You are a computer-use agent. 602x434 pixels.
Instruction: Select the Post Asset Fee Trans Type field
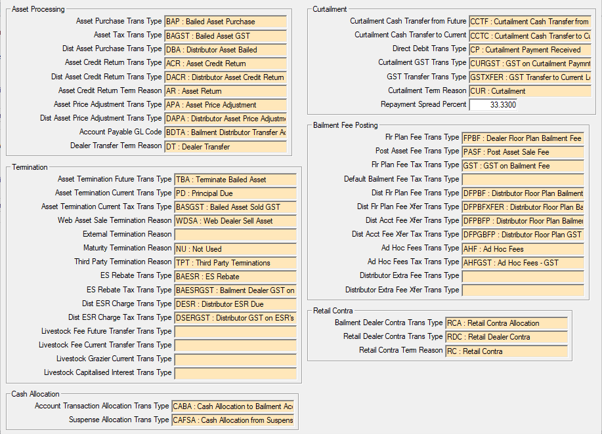click(523, 152)
